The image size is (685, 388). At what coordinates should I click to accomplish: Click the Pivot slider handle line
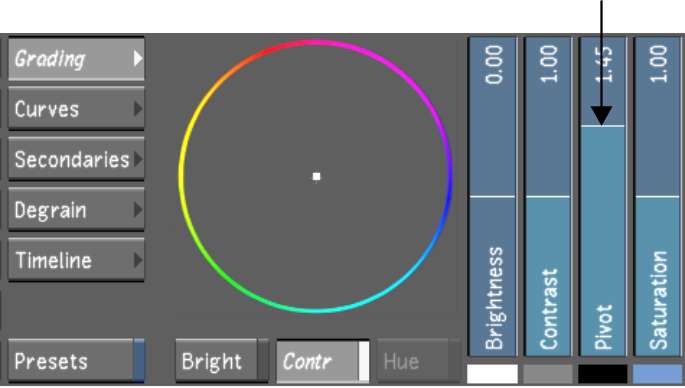603,126
